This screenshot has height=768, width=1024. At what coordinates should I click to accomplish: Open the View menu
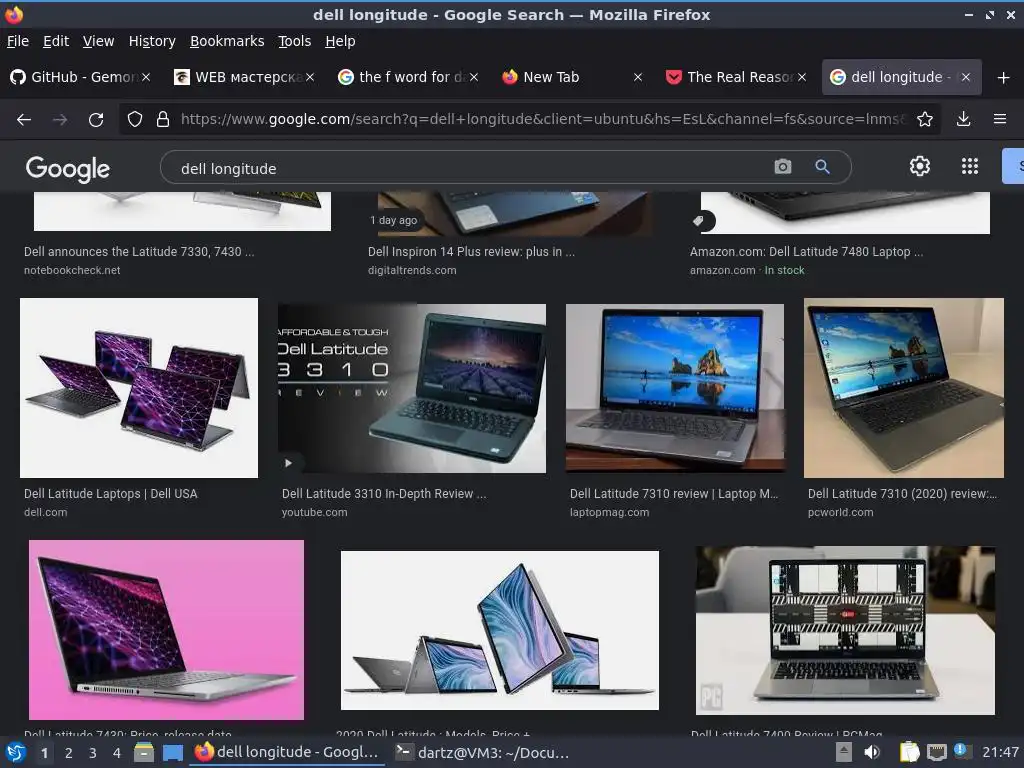point(99,41)
